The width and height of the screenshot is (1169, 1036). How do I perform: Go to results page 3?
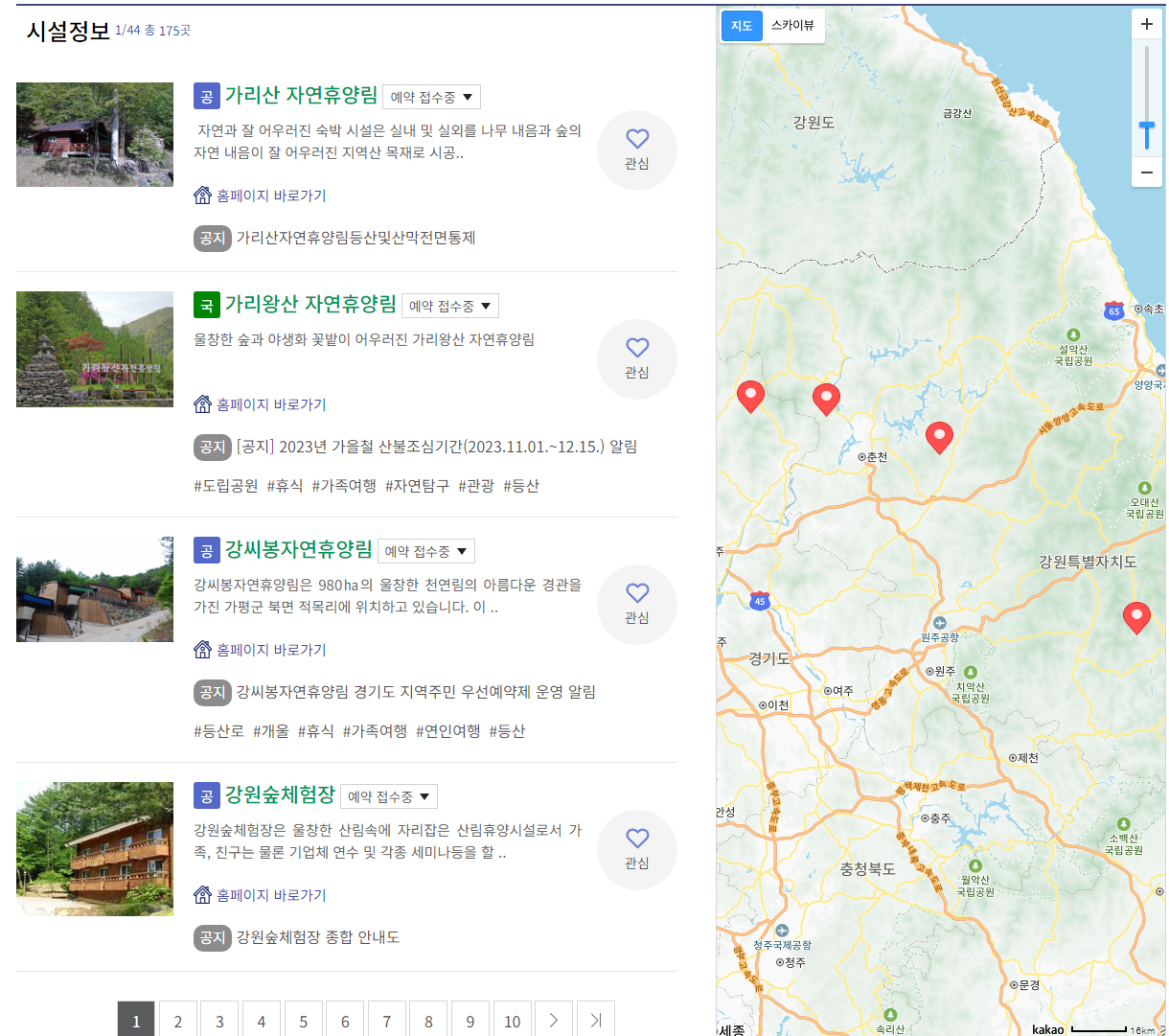pos(219,1021)
